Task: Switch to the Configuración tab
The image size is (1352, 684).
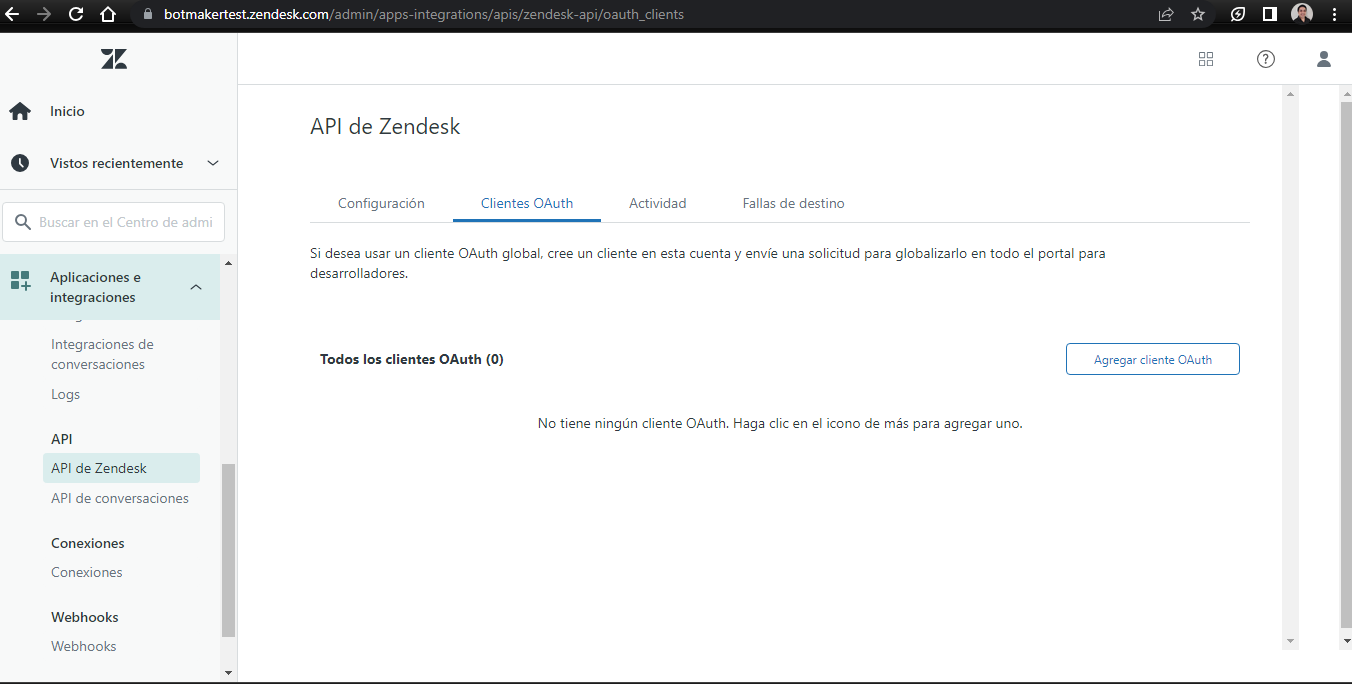Action: (381, 203)
